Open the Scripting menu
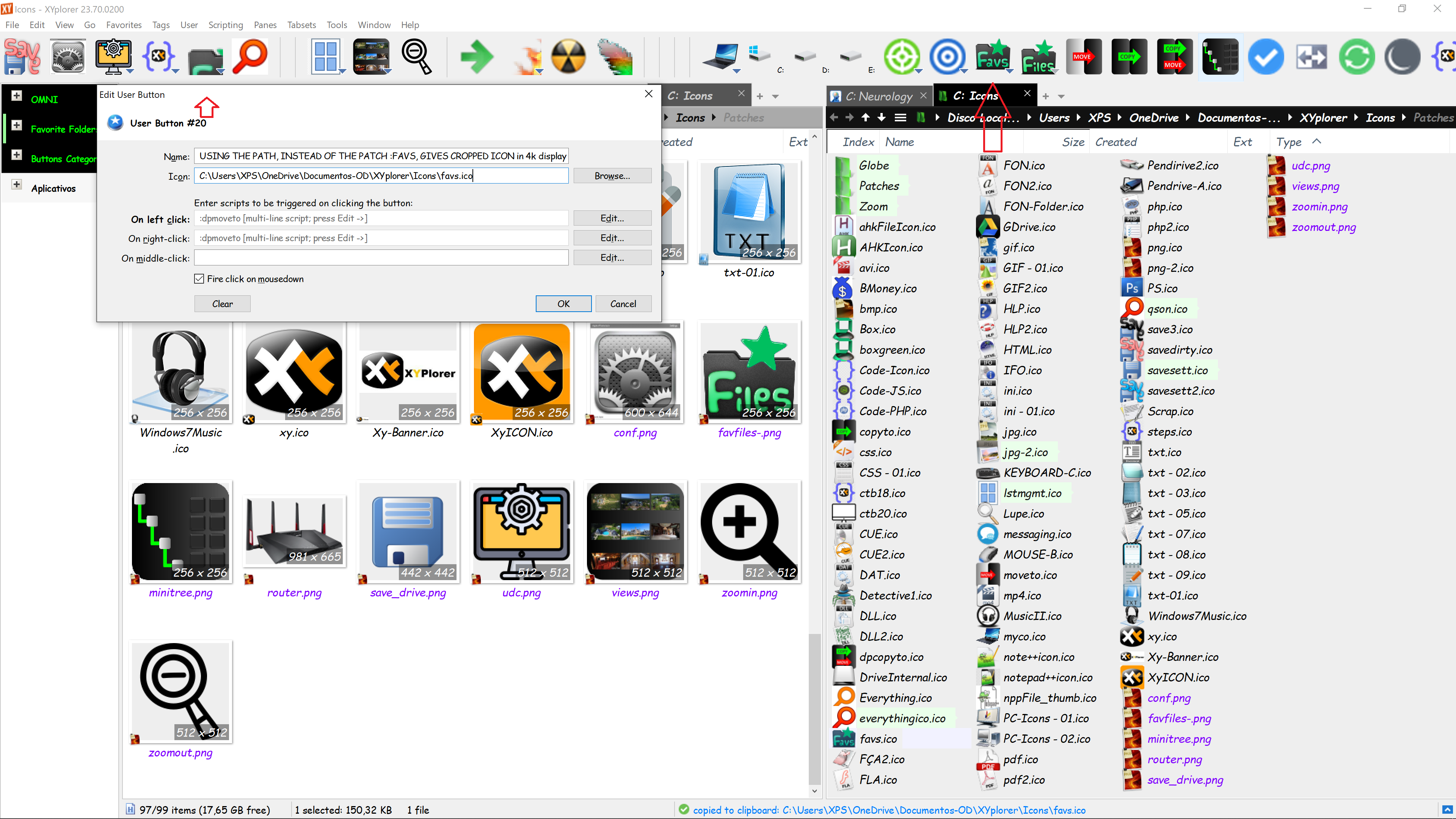Screen dimensions: 1456x819 pos(226,25)
